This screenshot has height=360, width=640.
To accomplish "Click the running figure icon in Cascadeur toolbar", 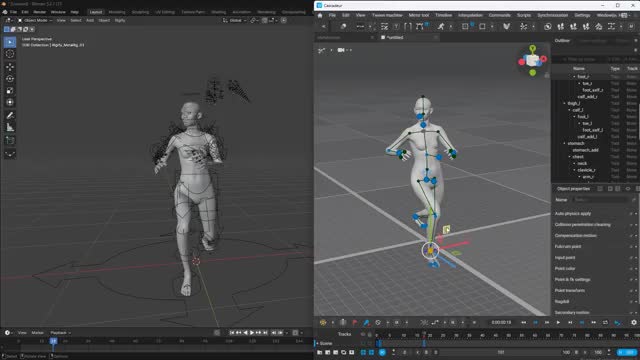I will pos(441,27).
